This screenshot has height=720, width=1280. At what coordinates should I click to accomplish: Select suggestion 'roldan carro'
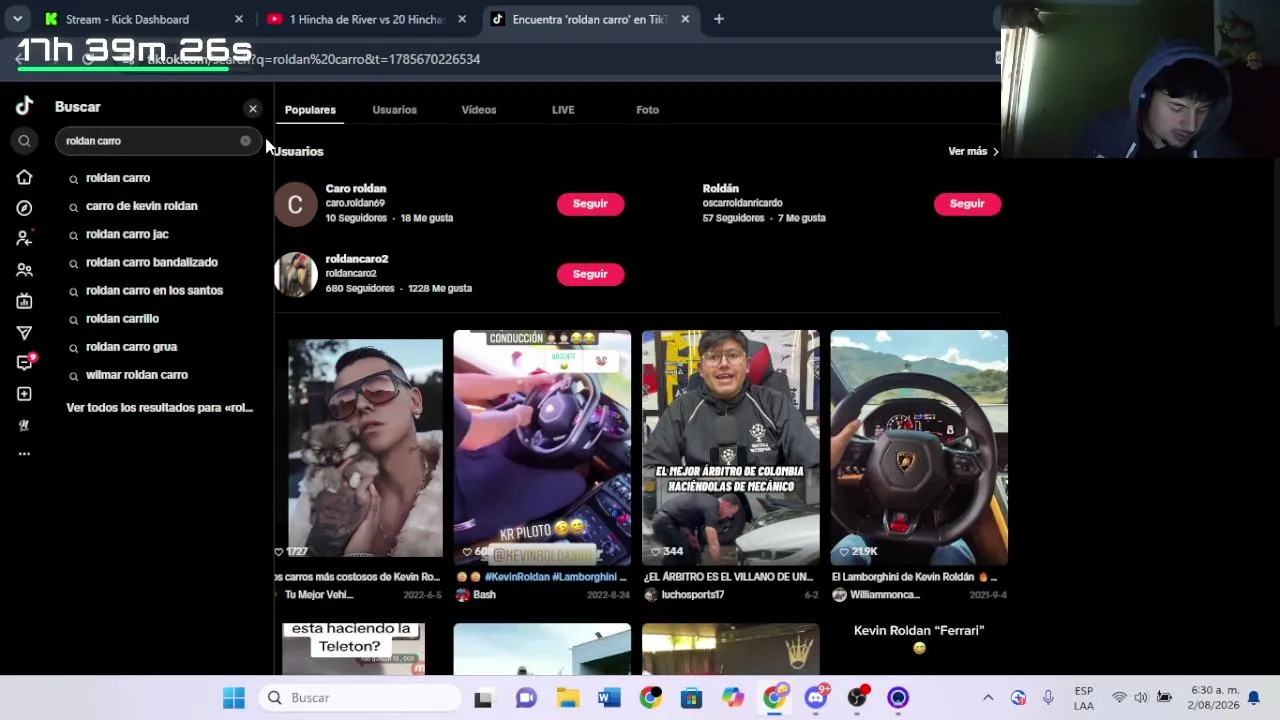[x=117, y=178]
